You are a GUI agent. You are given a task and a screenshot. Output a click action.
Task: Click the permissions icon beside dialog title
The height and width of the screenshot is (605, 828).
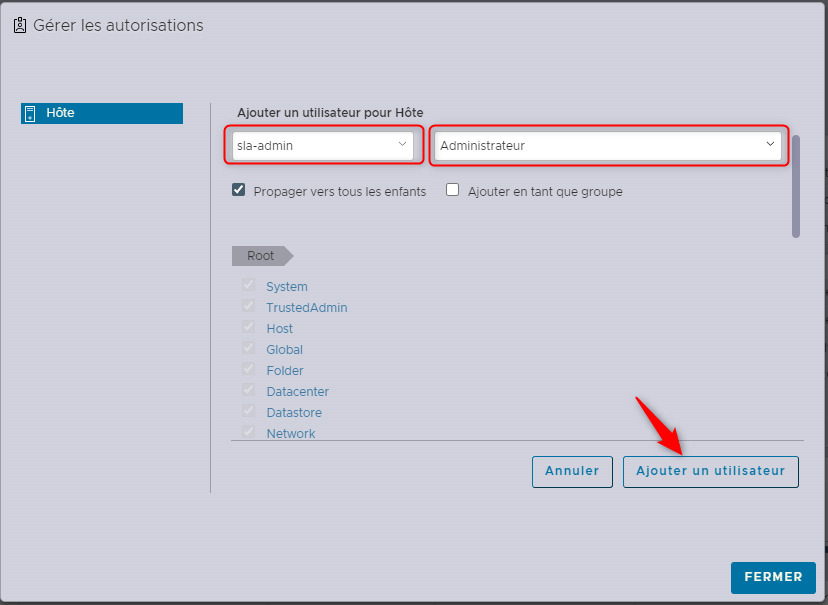[x=20, y=26]
